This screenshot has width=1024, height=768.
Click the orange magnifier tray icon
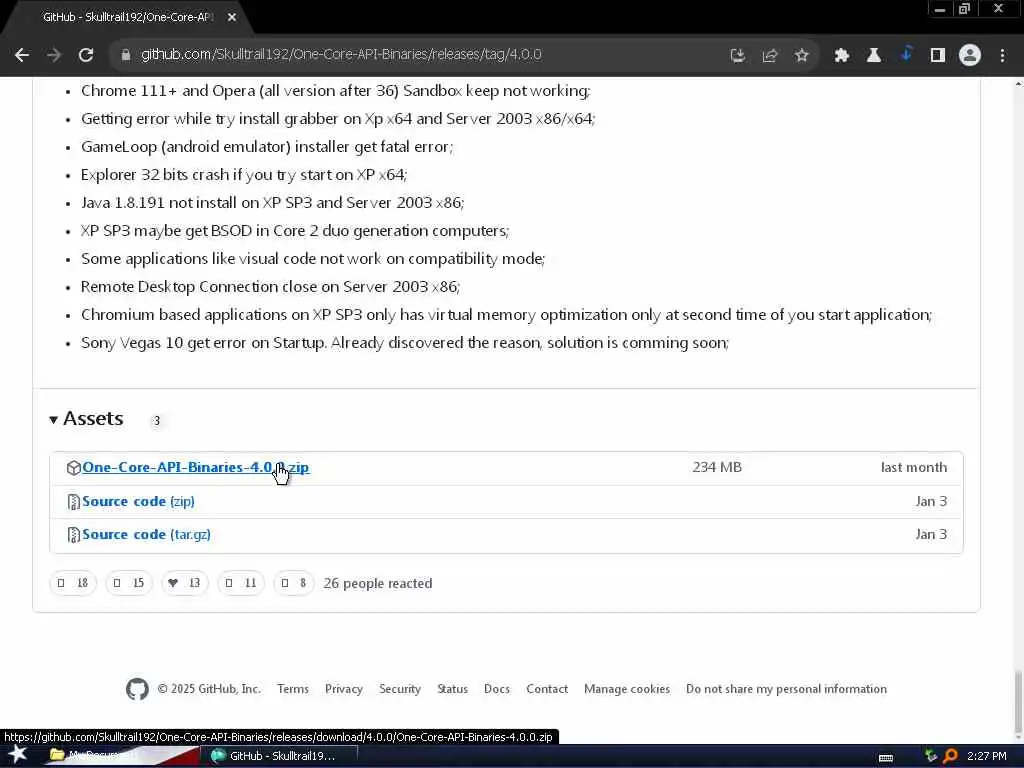click(950, 756)
